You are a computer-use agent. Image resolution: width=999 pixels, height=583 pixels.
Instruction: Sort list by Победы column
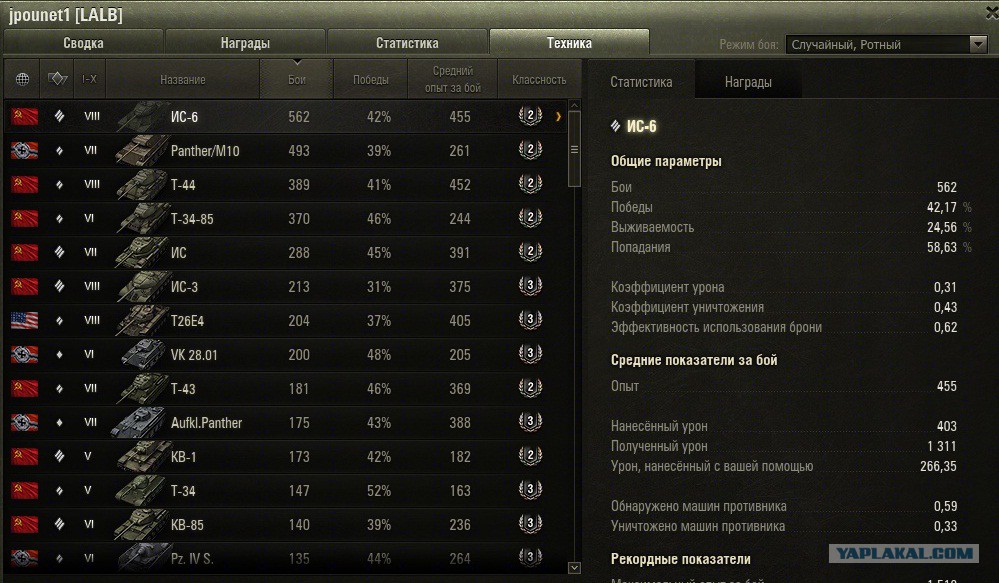[x=370, y=80]
